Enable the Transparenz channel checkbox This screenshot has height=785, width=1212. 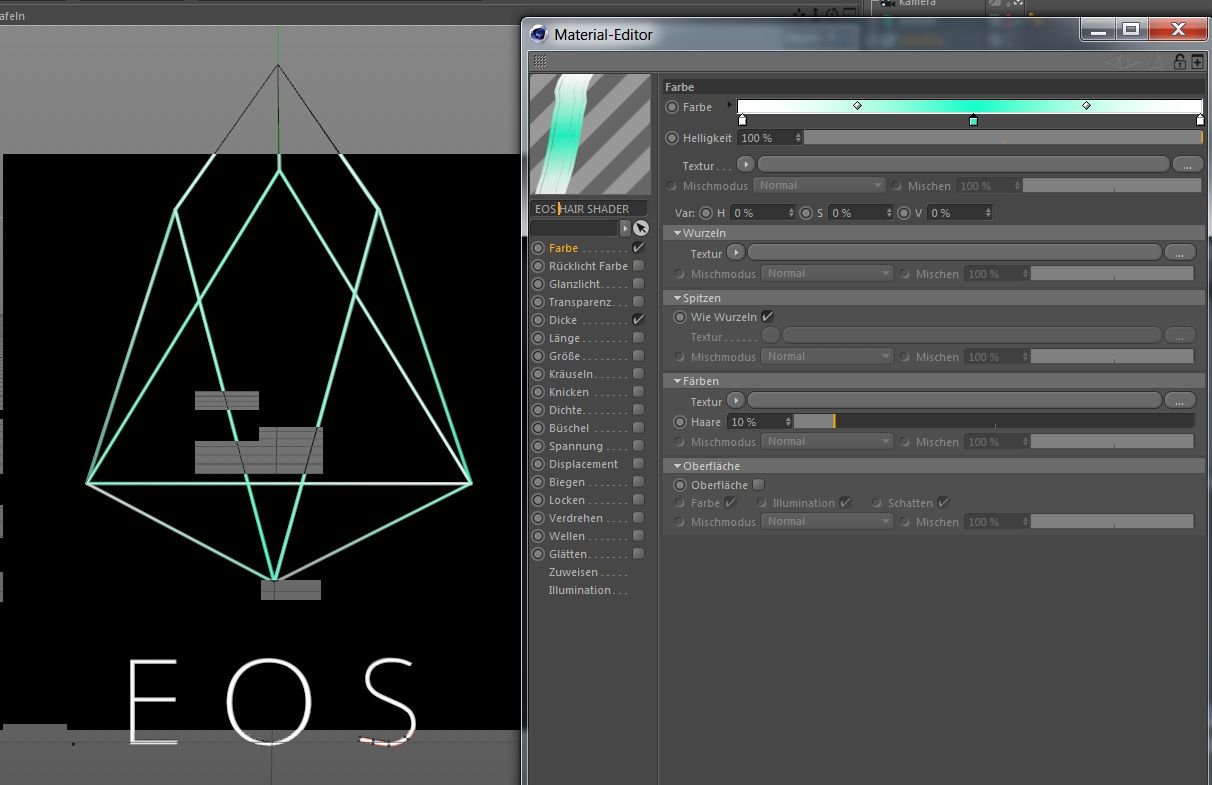coord(638,302)
